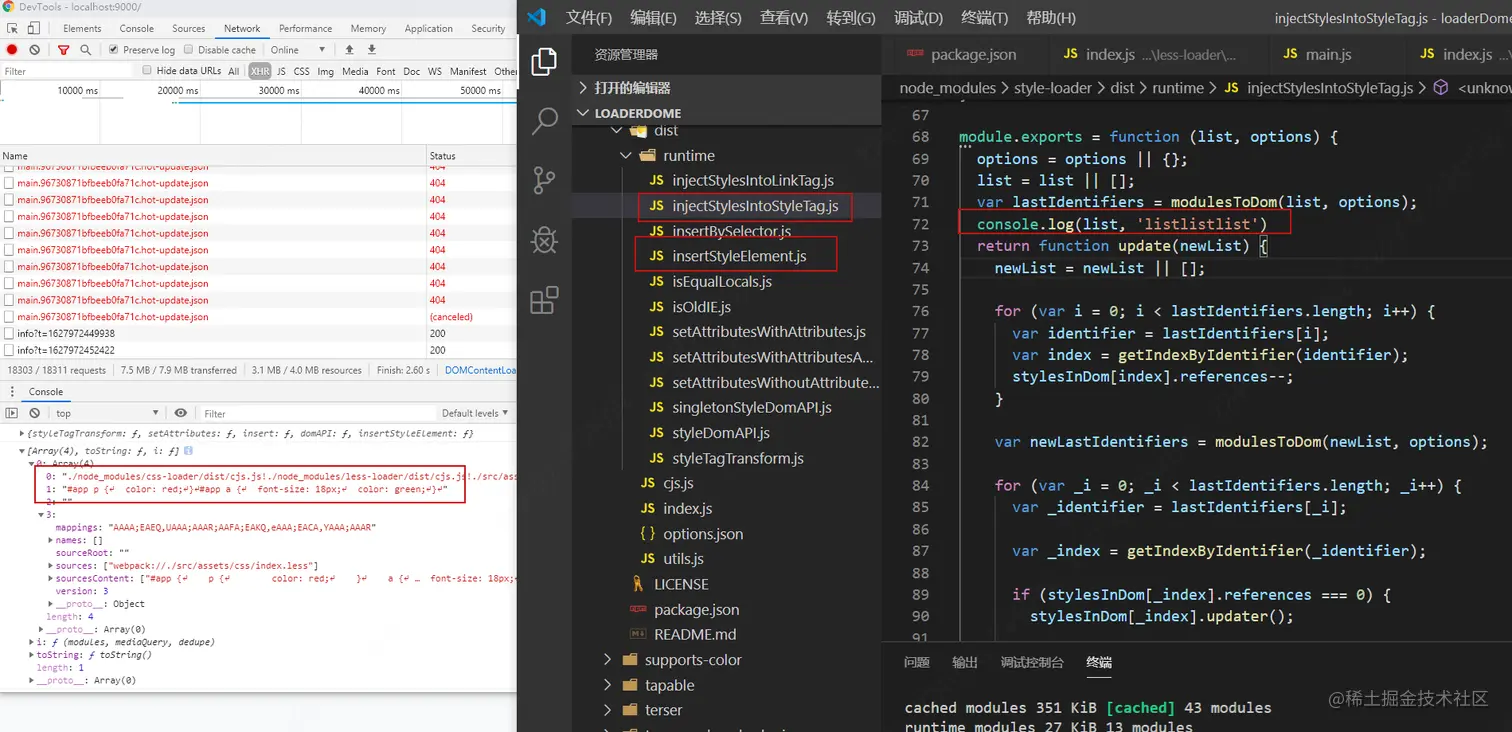Screen dimensions: 1512x732
Task: Open the 调试控制台 panel tab
Action: pyautogui.click(x=1032, y=662)
